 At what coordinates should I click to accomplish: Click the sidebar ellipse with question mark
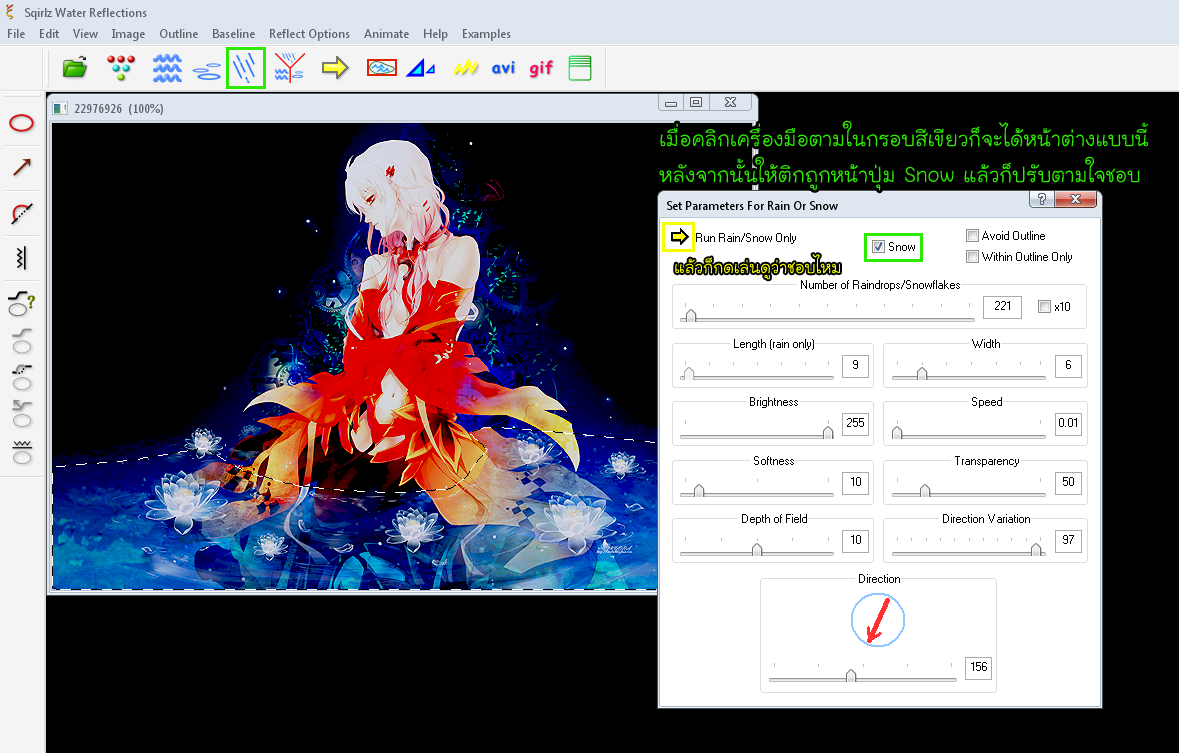[21, 303]
